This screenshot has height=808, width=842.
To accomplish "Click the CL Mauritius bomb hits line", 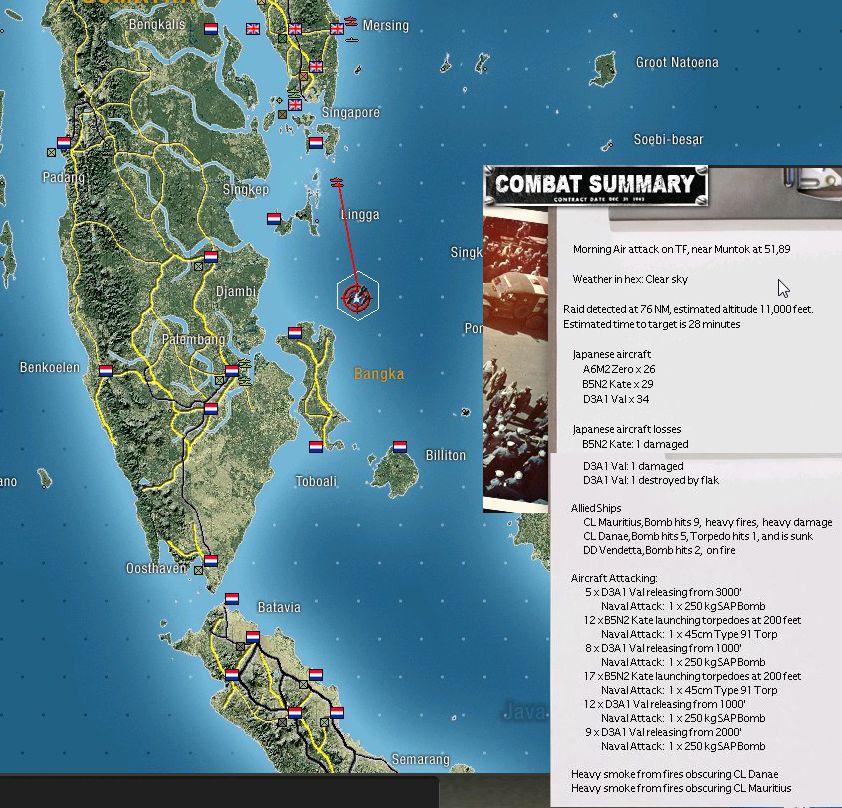I will 708,522.
